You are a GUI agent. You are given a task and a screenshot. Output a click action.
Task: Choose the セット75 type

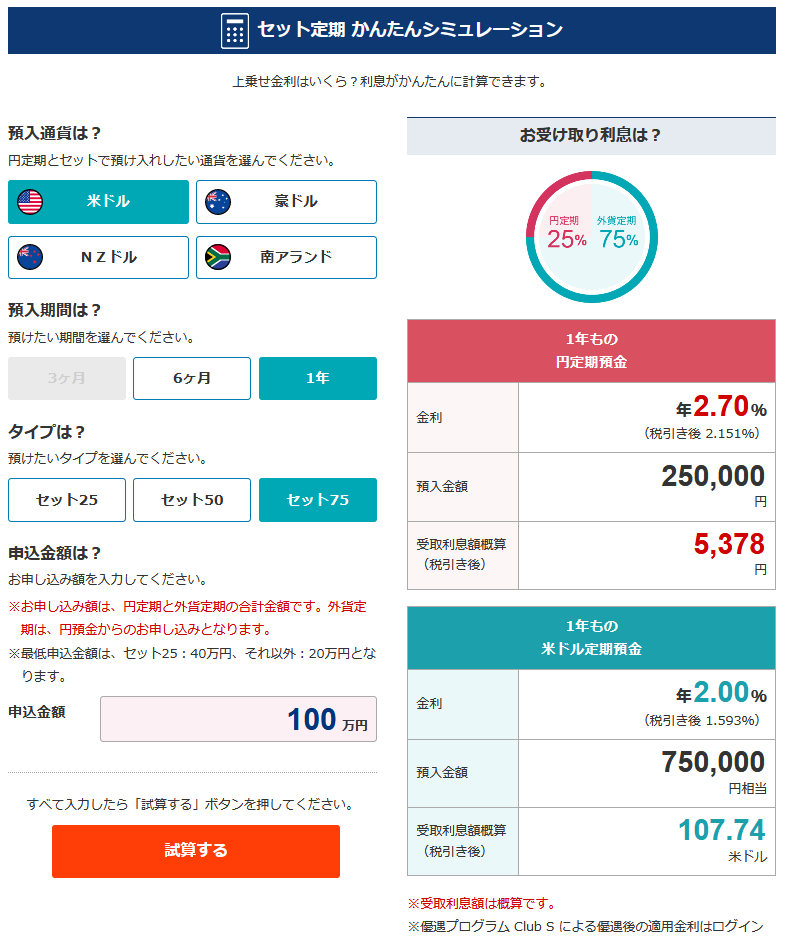click(318, 500)
